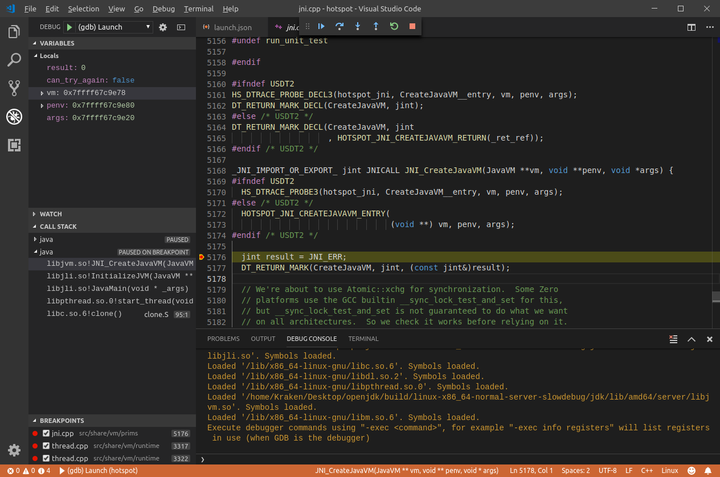Open feedback smiley in status bar
Image resolution: width=720 pixels, height=477 pixels.
point(692,471)
